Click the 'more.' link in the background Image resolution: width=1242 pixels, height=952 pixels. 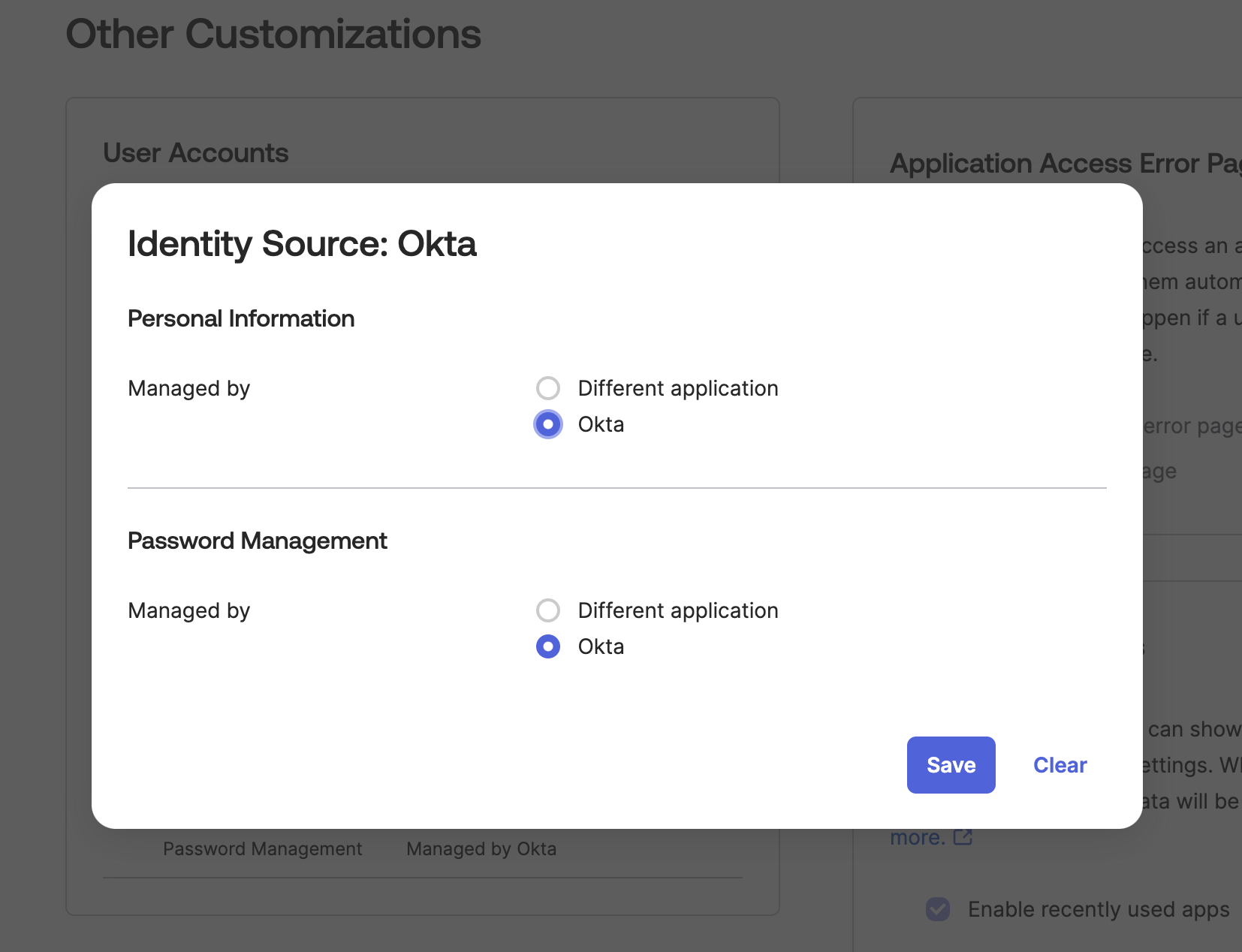917,837
